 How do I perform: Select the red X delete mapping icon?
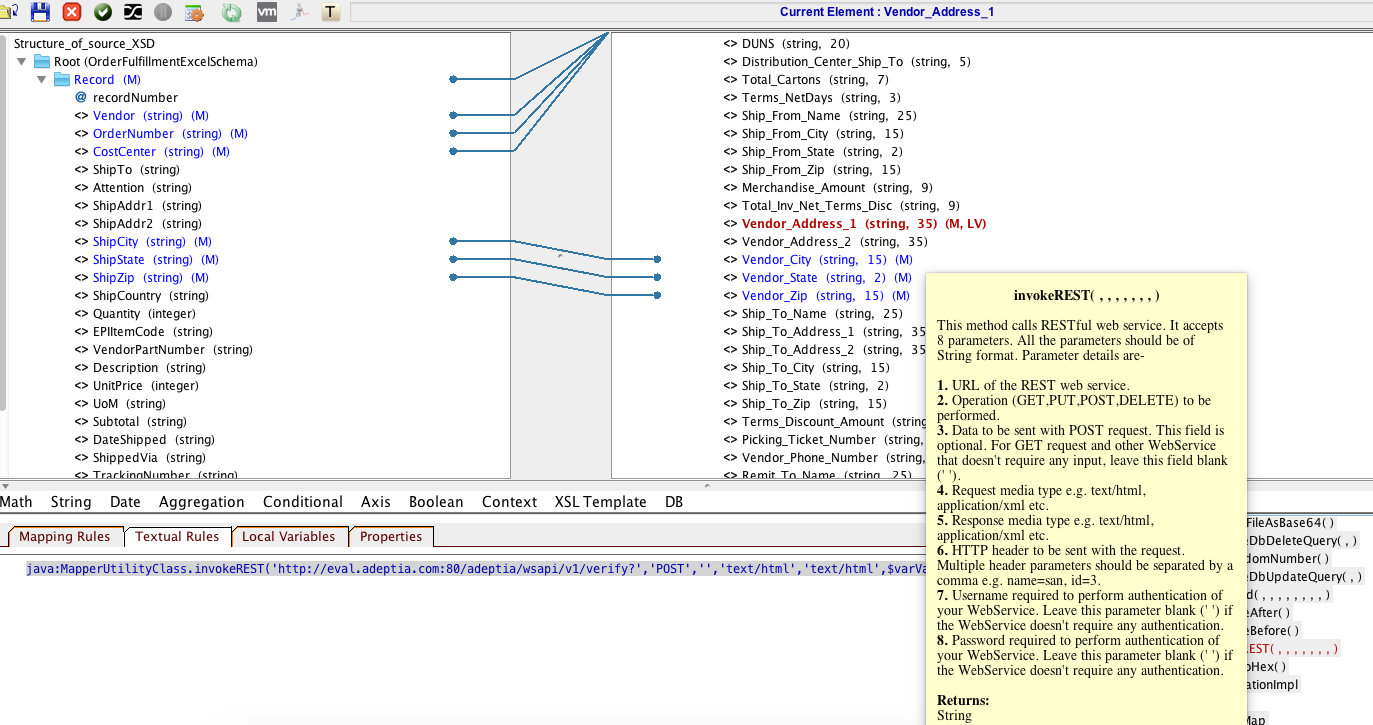click(x=71, y=13)
